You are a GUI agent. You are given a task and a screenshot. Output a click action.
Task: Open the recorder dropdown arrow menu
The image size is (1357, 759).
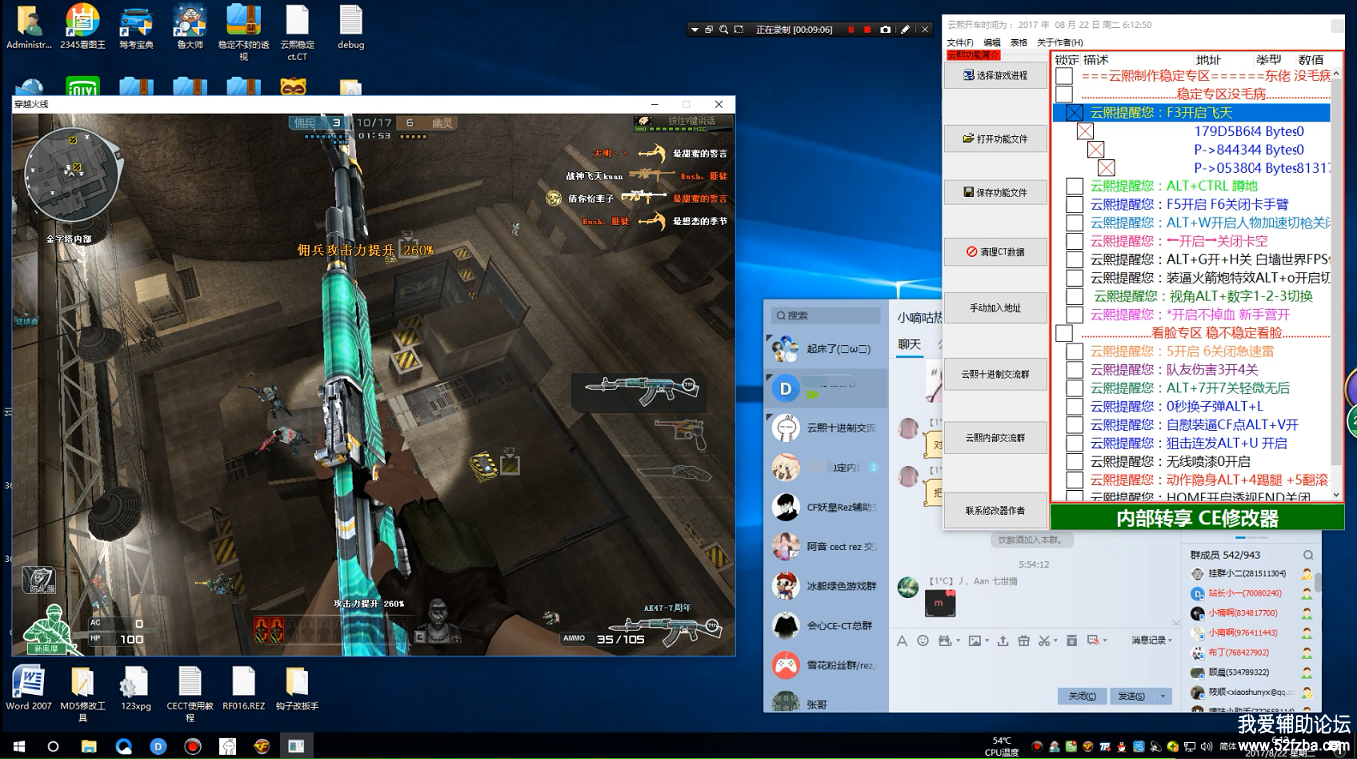tap(694, 30)
